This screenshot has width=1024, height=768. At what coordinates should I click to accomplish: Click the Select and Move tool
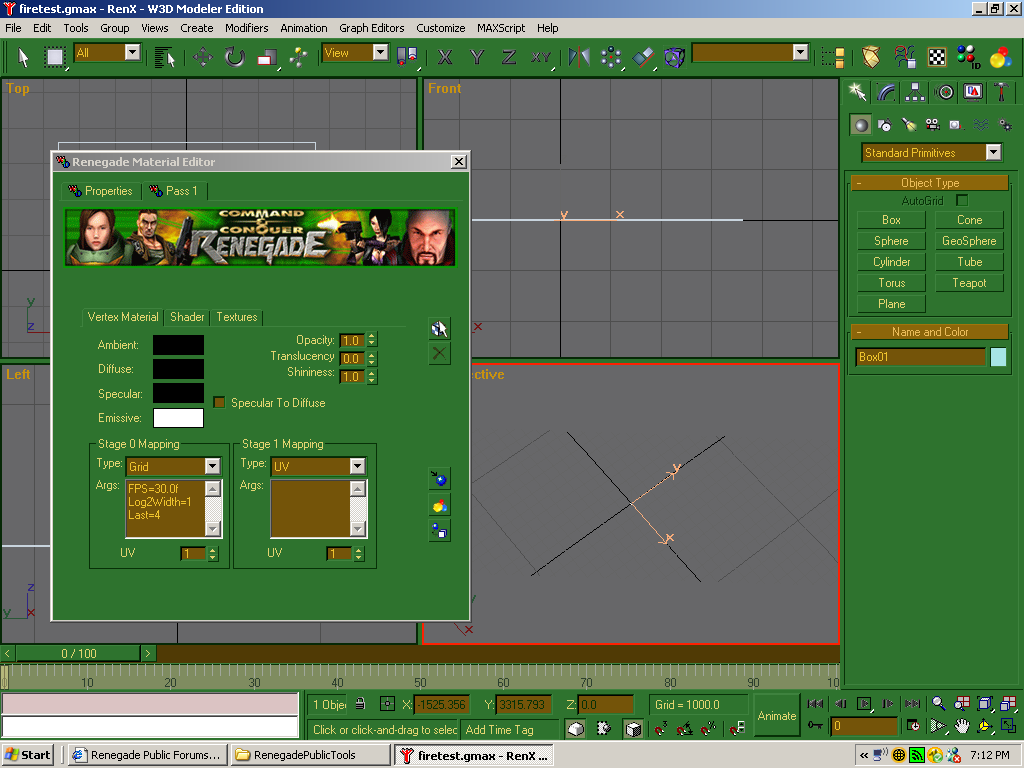203,57
